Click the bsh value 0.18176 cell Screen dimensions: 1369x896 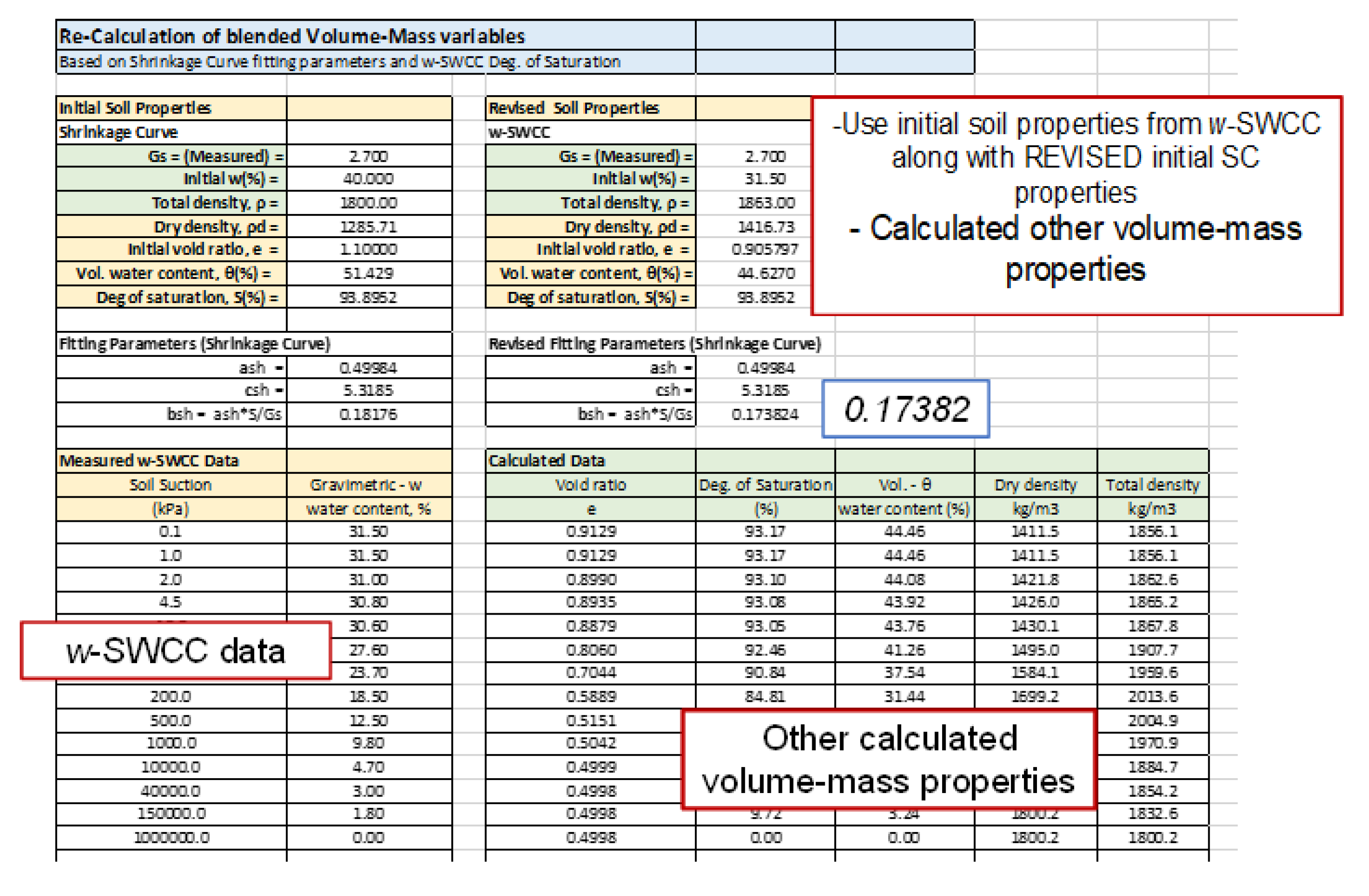[368, 415]
